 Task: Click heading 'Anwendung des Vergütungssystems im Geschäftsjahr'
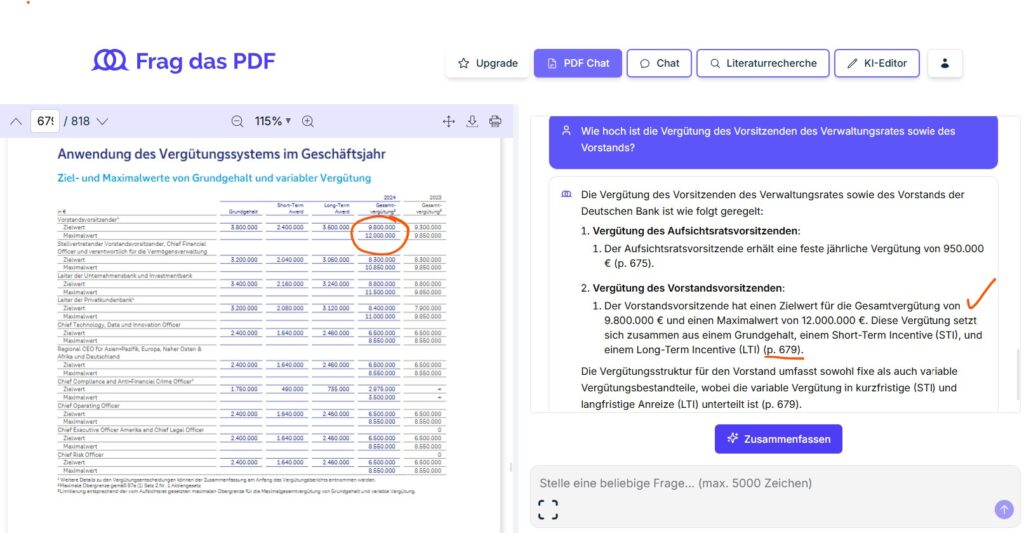click(x=221, y=154)
